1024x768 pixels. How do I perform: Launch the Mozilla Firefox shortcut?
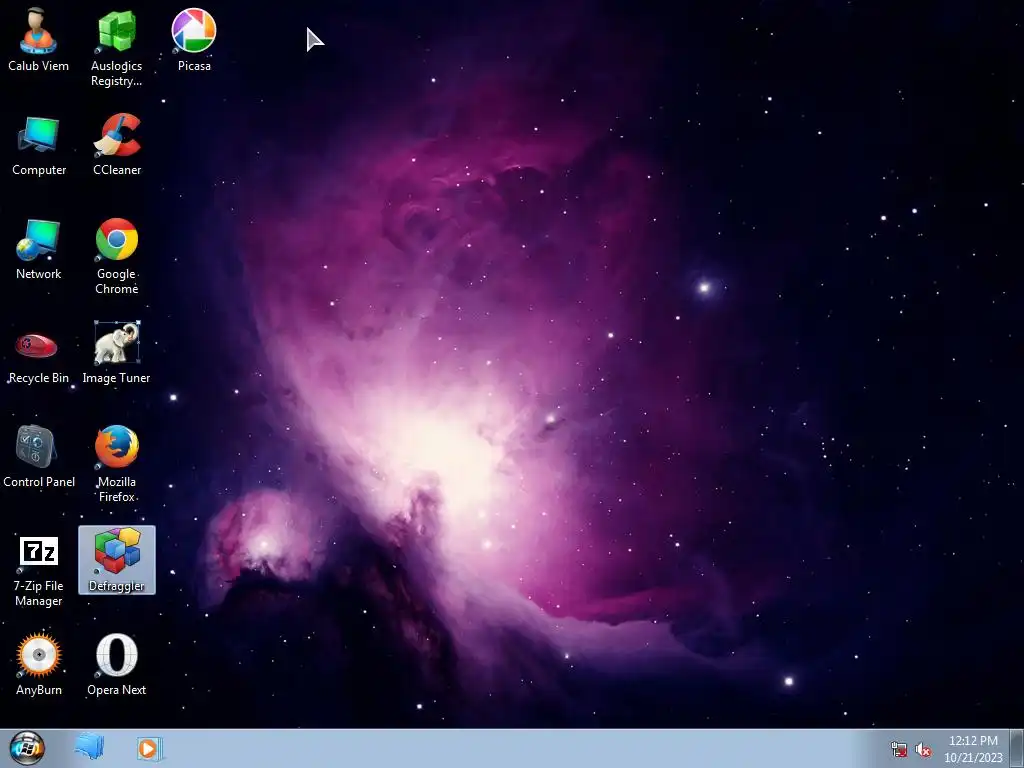tap(117, 464)
